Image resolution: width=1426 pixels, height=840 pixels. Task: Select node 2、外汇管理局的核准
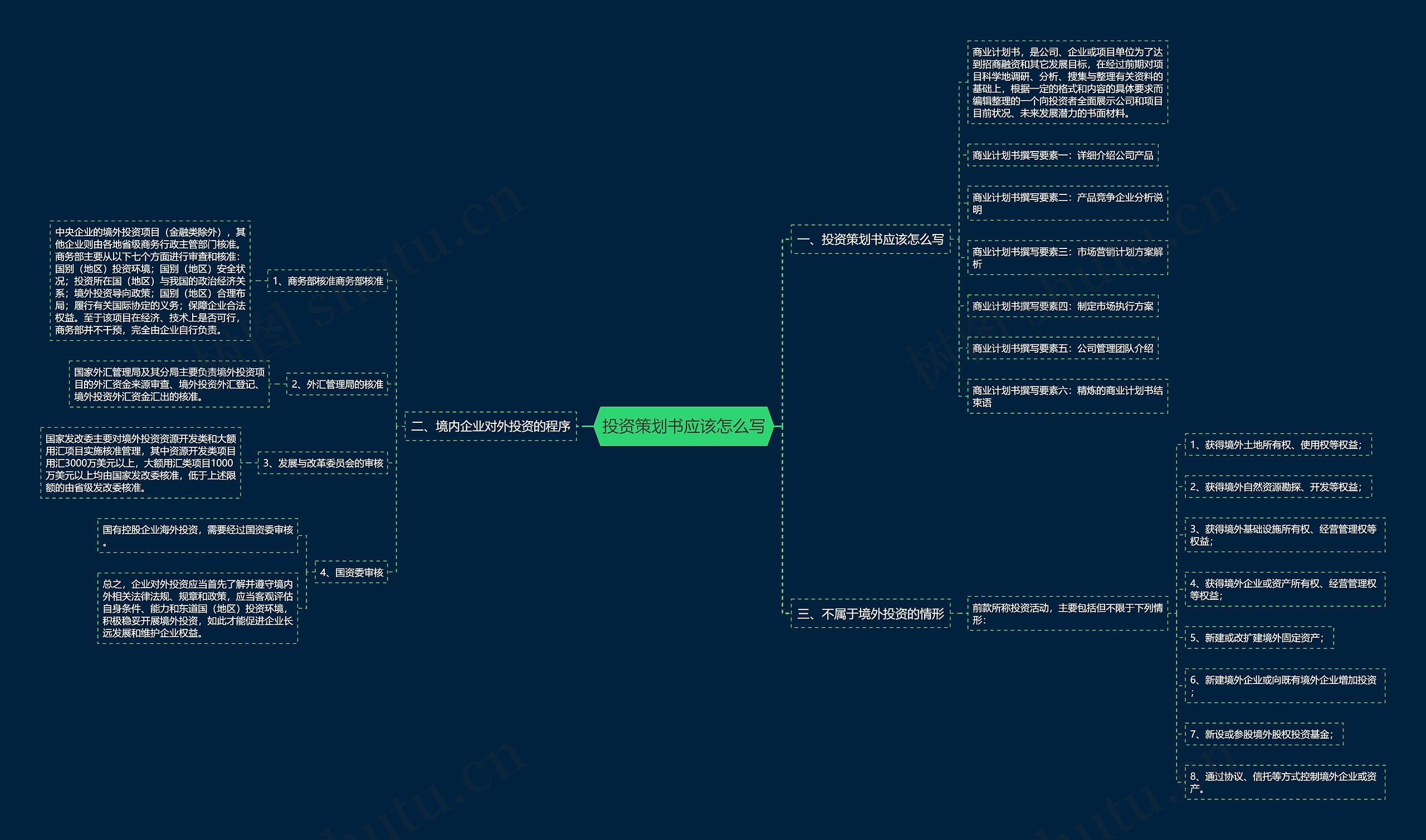pos(337,384)
